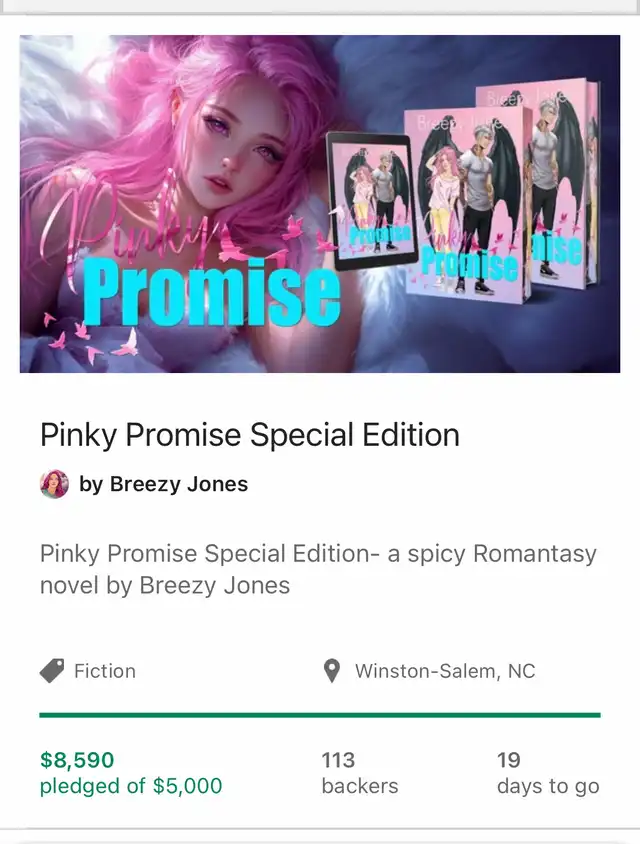Open Breezy Jones creator avatar
Image resolution: width=640 pixels, height=844 pixels.
[54, 484]
